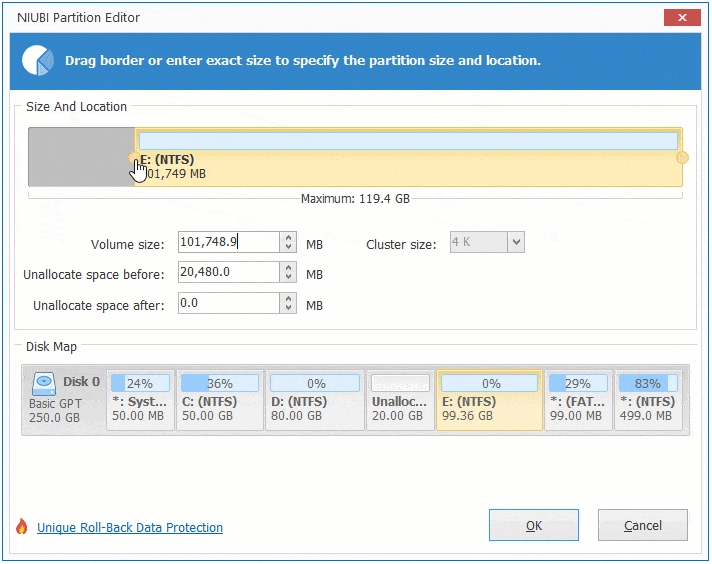Focus the Unallocate space after field
712x564 pixels.
tap(227, 303)
